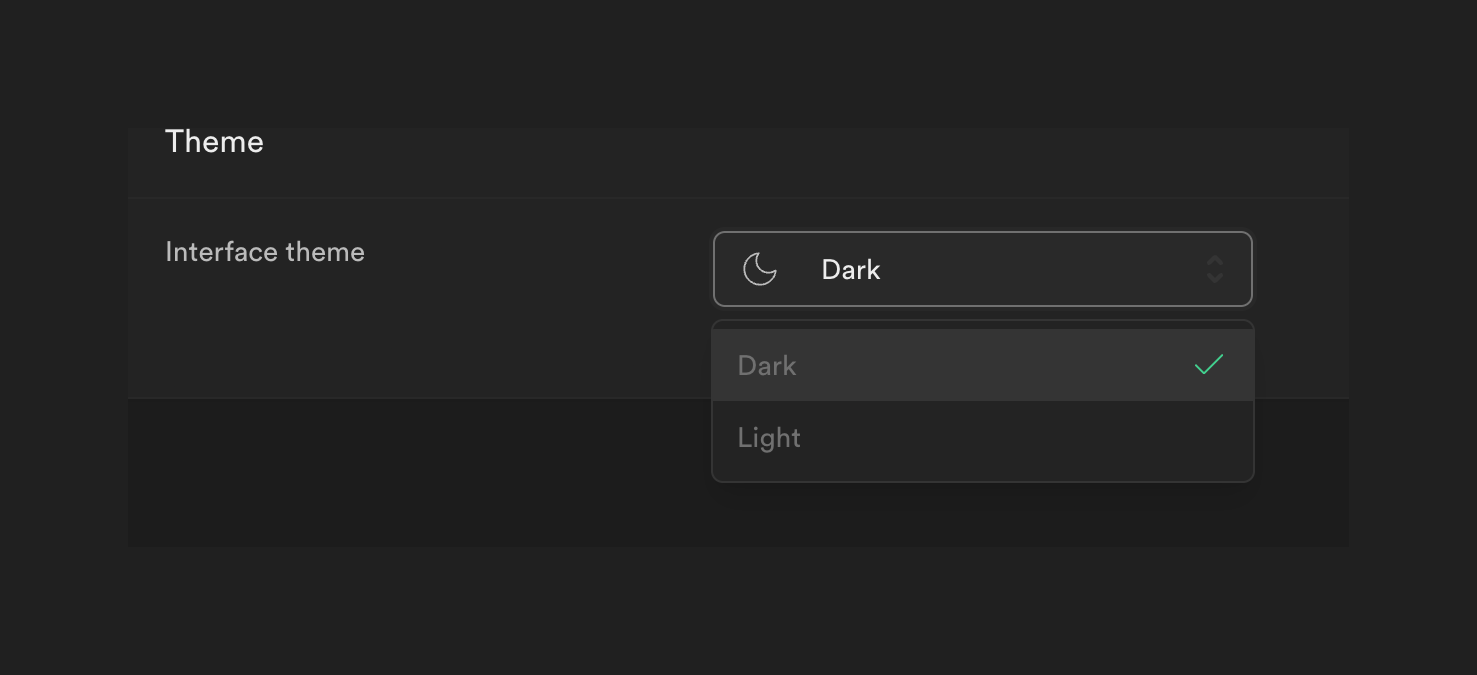Click the blank header area right of Theme

coord(800,160)
